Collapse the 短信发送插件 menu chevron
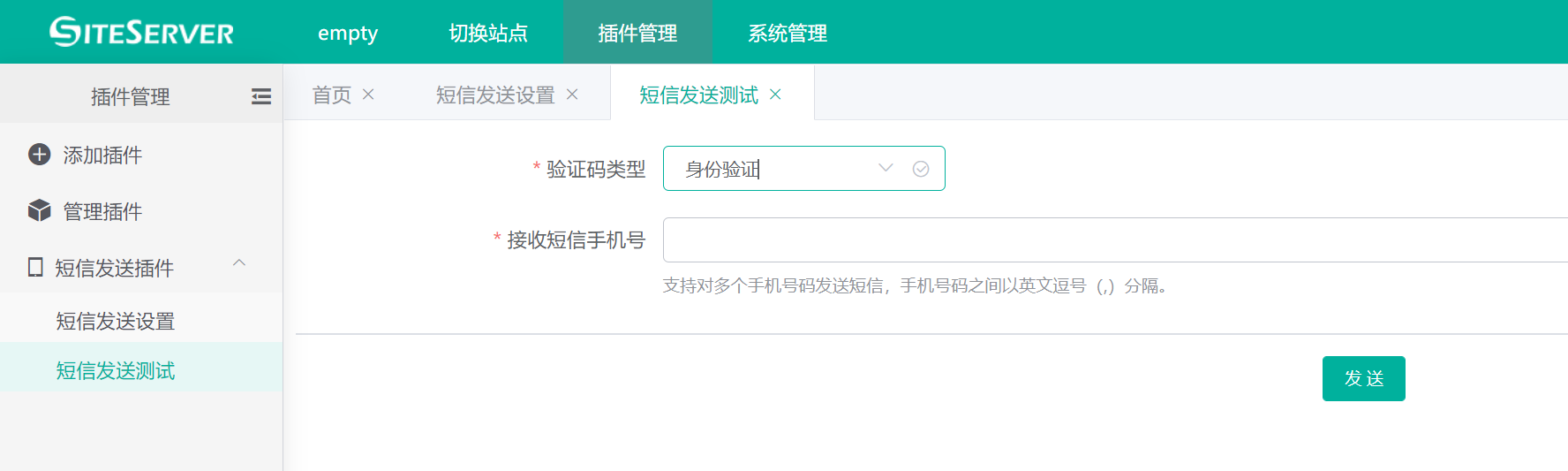The width and height of the screenshot is (1568, 471). point(238,263)
